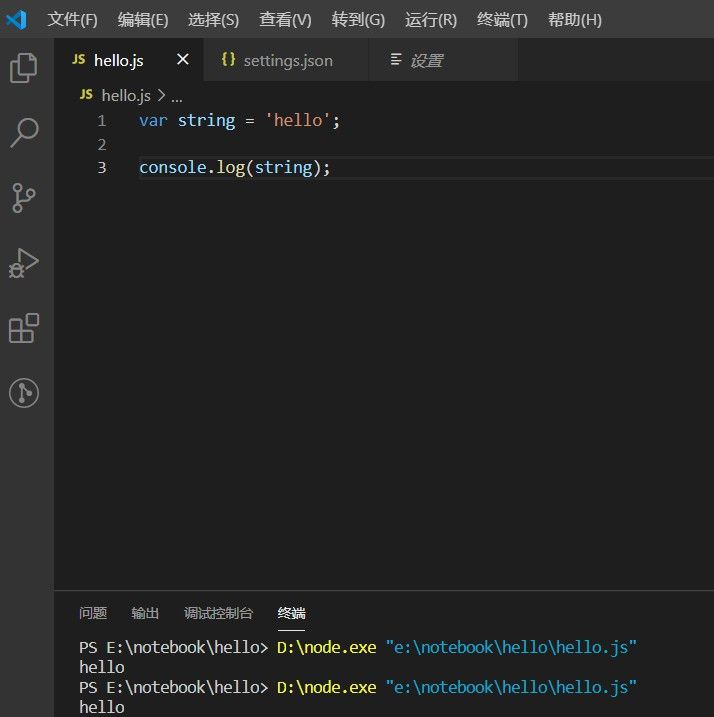Open the 帮助(H) menu
The image size is (714, 717).
click(x=575, y=20)
